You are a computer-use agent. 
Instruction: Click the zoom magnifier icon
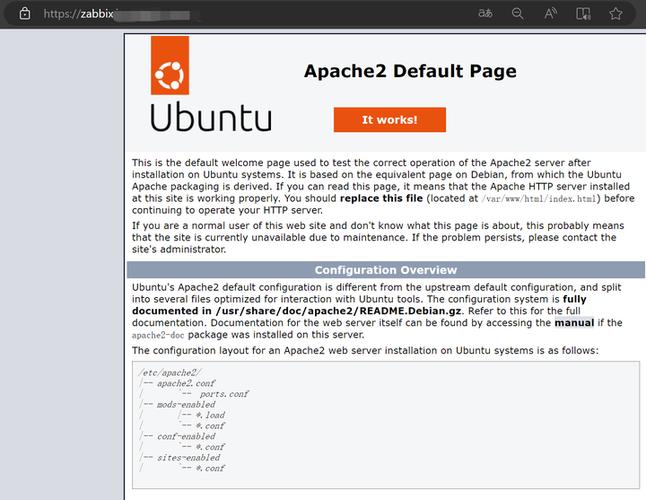click(x=518, y=14)
